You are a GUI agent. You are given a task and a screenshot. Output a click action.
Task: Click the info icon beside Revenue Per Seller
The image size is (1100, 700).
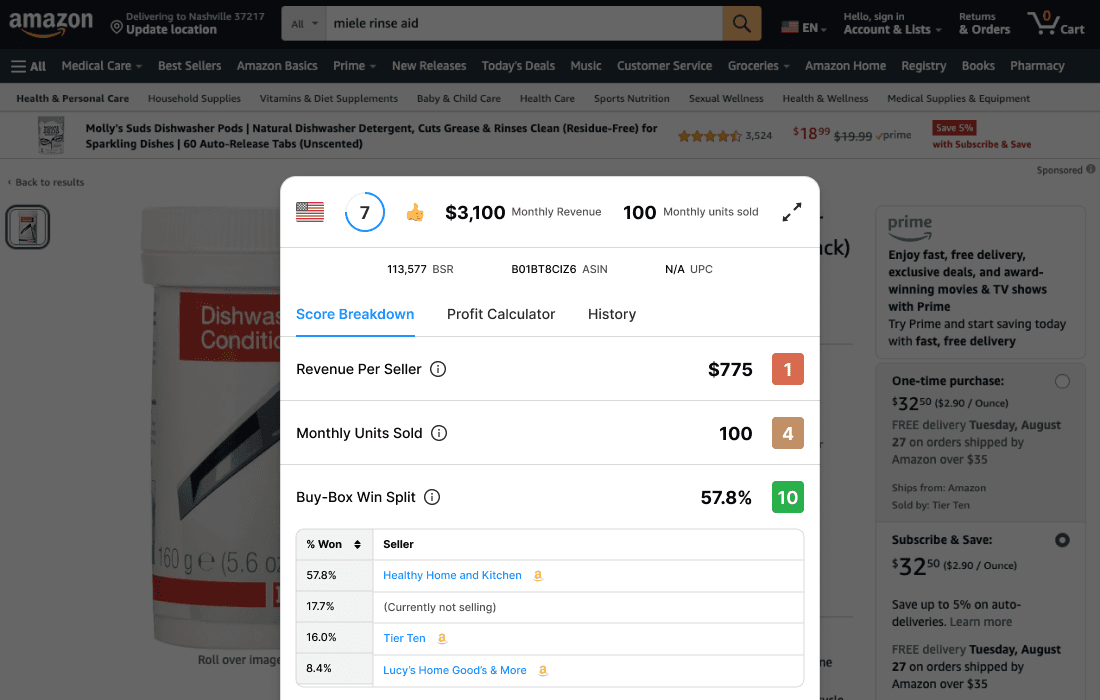pyautogui.click(x=438, y=369)
